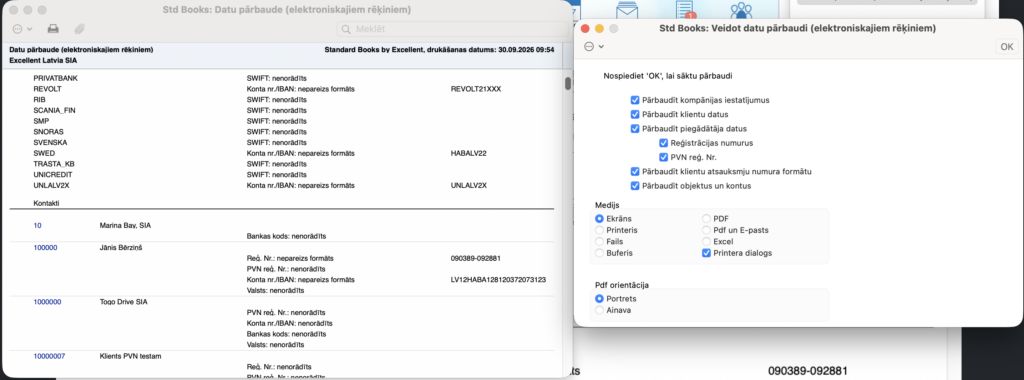The width and height of the screenshot is (1024, 380).
Task: Click the SVENSKA row
Action: (x=50, y=142)
